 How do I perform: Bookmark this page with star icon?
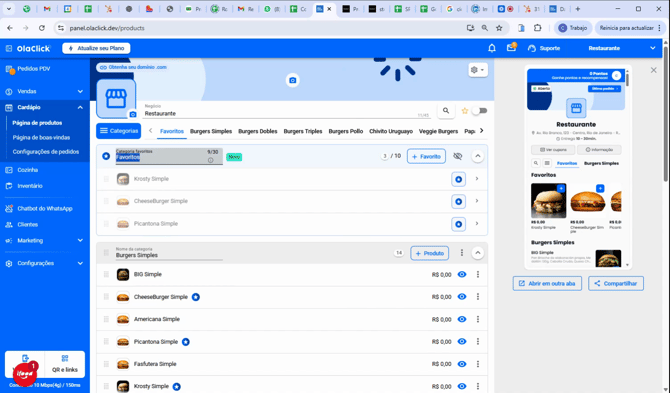click(x=499, y=28)
